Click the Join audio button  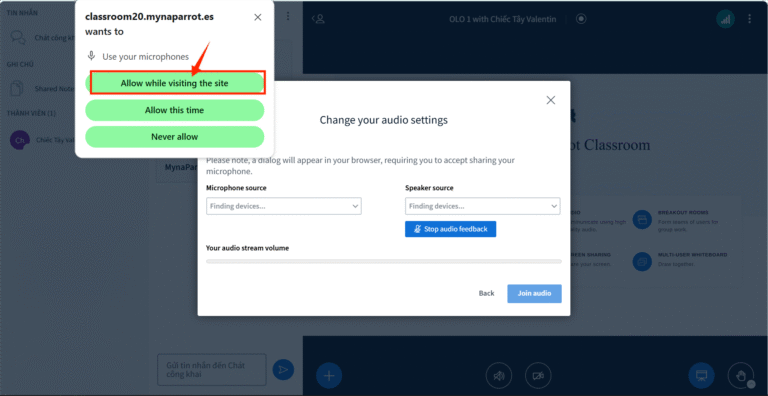(534, 294)
